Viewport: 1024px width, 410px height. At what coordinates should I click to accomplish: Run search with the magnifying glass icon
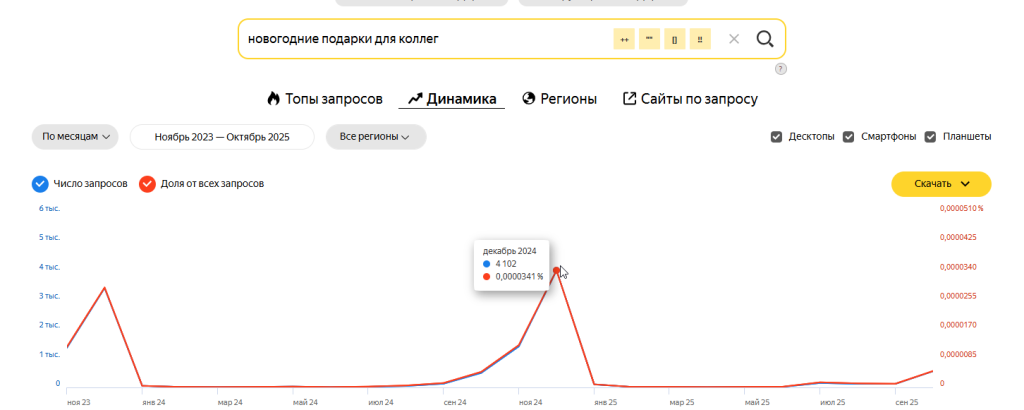[x=765, y=39]
